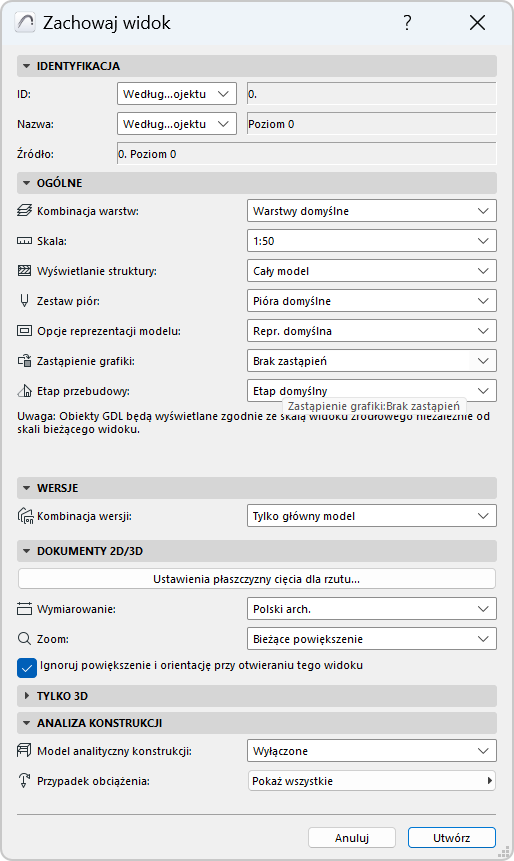Open the Nazwa 'Według...ojektu' dropdown
This screenshot has width=514, height=861.
tap(177, 124)
